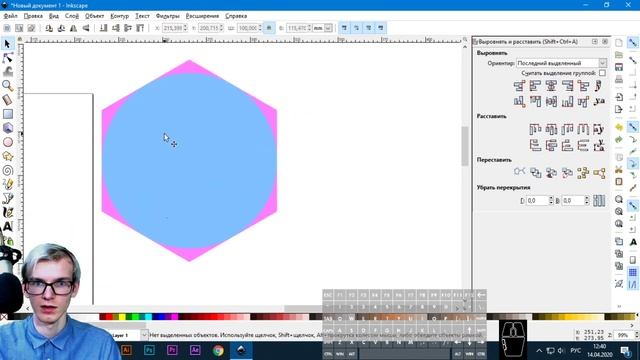
Task: Open the Layer 1 dropdown
Action: tap(144, 335)
